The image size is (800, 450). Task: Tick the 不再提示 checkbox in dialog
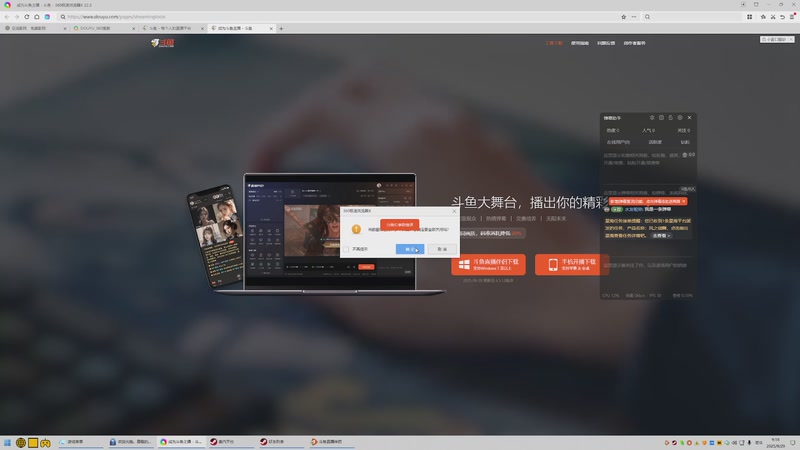coord(346,249)
